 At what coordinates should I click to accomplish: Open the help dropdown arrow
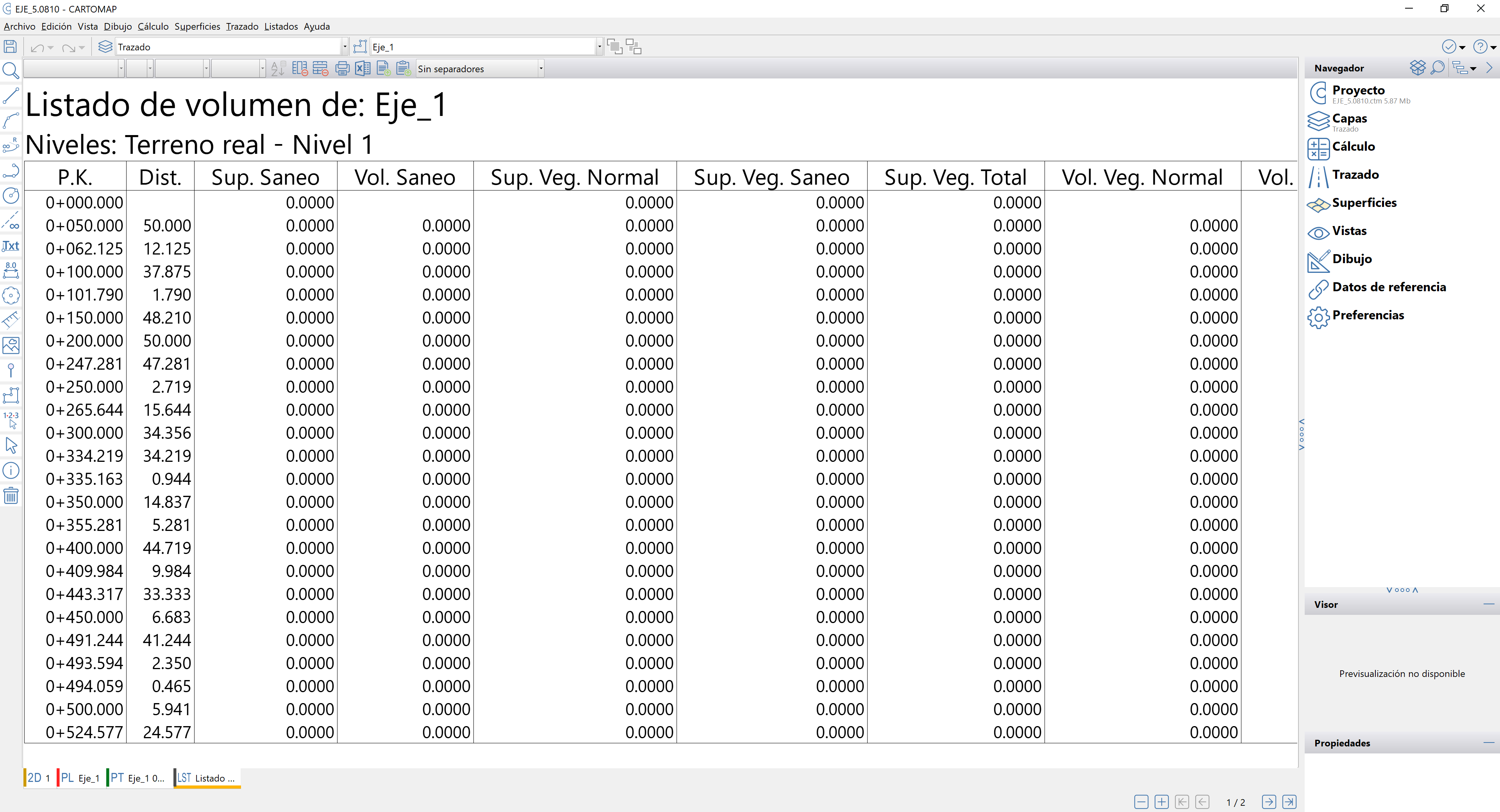1494,48
